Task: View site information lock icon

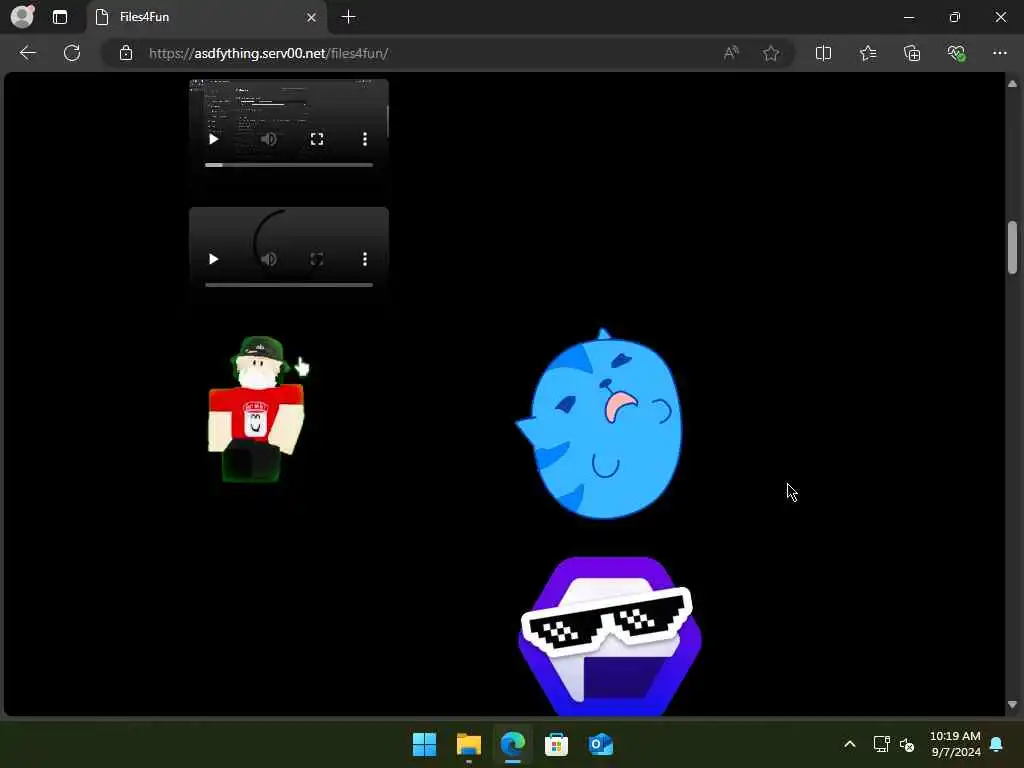Action: click(126, 53)
